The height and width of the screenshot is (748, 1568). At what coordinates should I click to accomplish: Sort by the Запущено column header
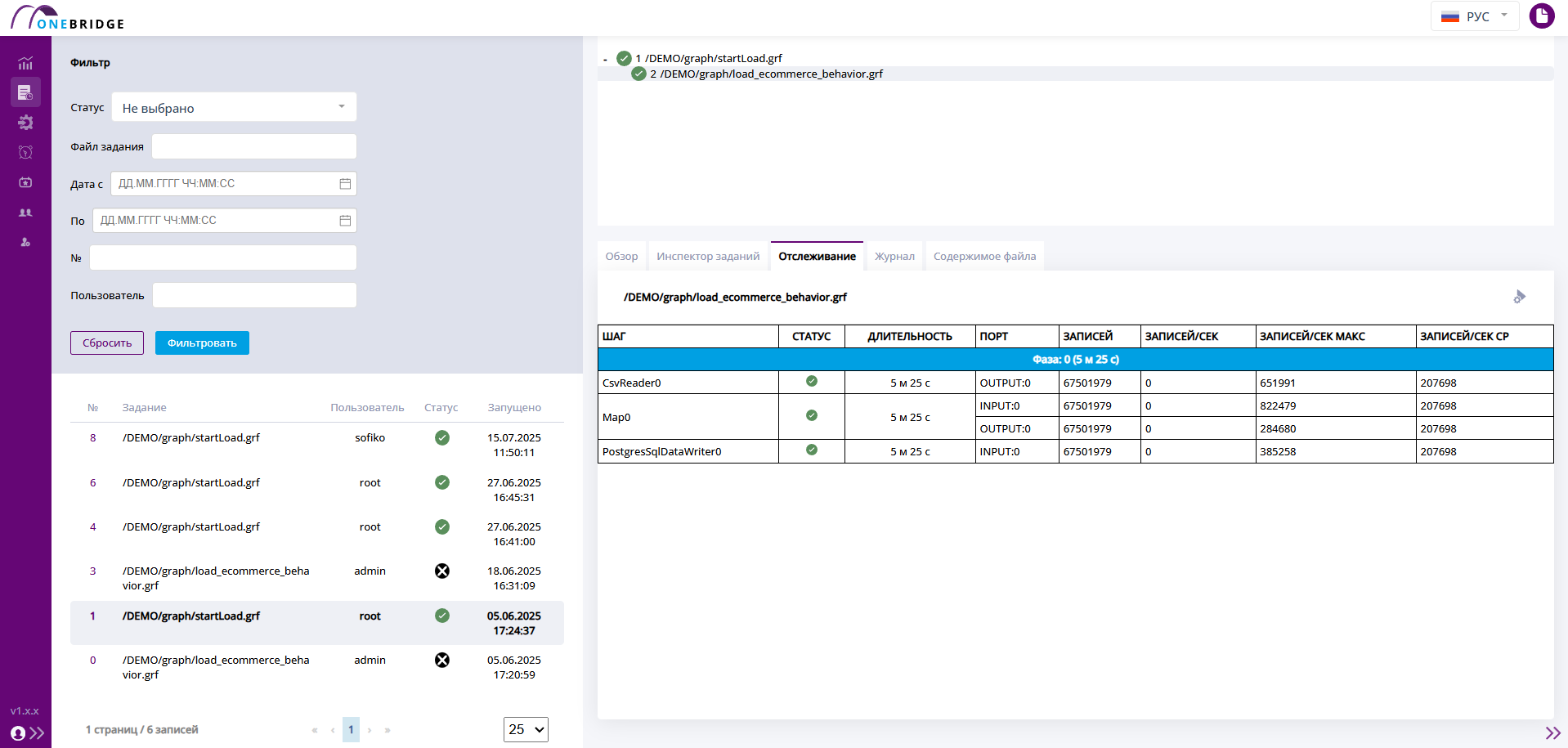pos(514,407)
